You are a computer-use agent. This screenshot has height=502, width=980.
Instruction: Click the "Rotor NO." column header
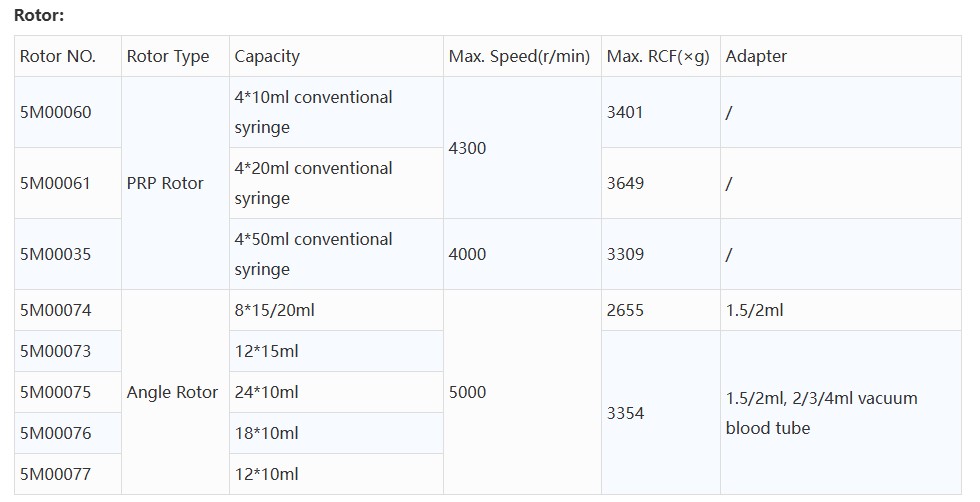tap(58, 57)
